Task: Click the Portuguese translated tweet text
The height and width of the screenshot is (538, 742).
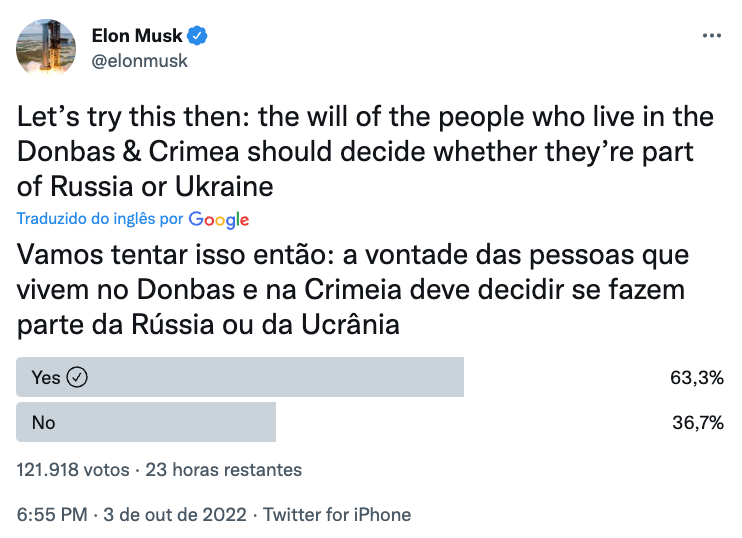Action: pos(353,290)
